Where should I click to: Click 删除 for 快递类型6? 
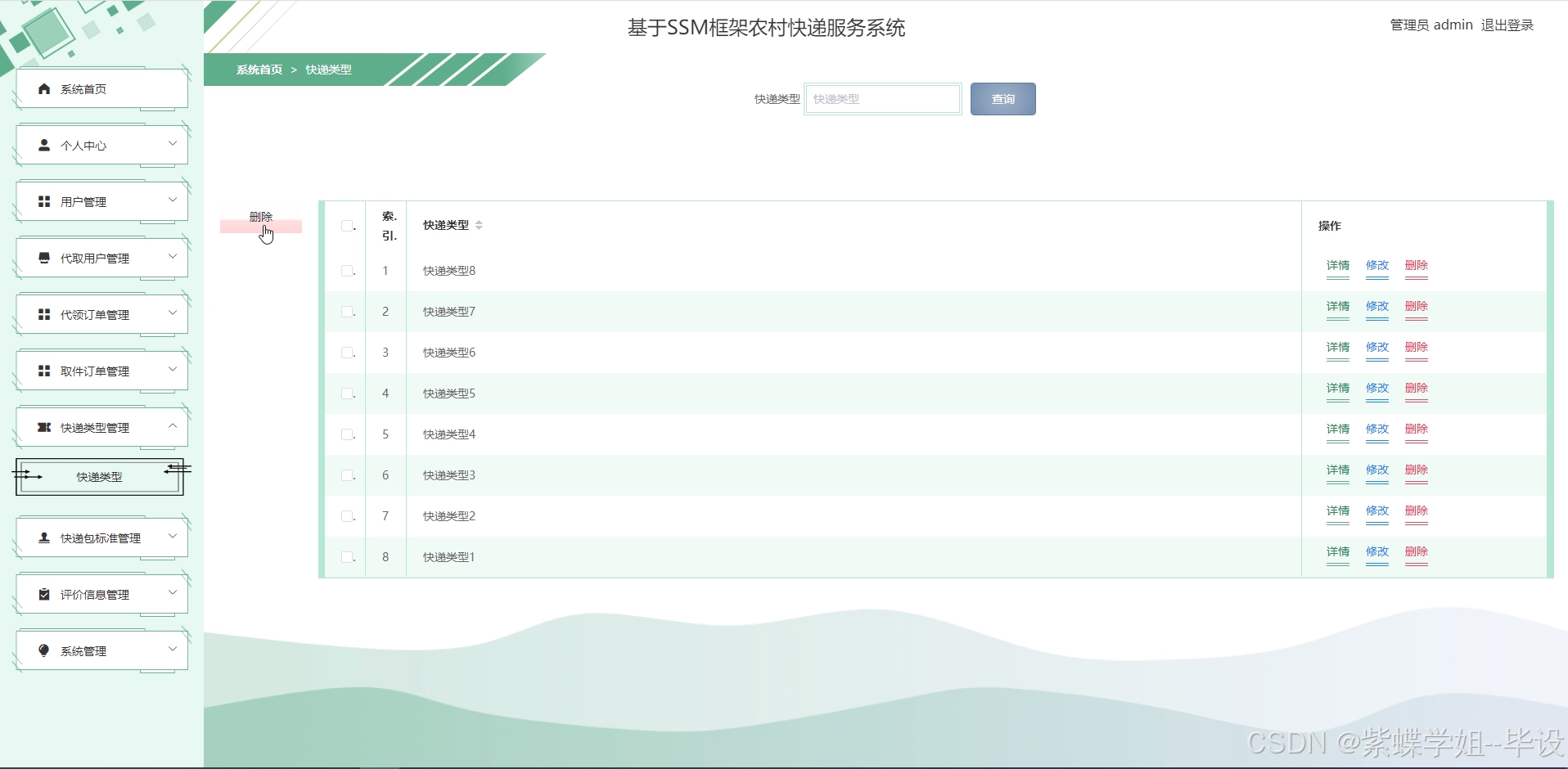click(x=1417, y=348)
